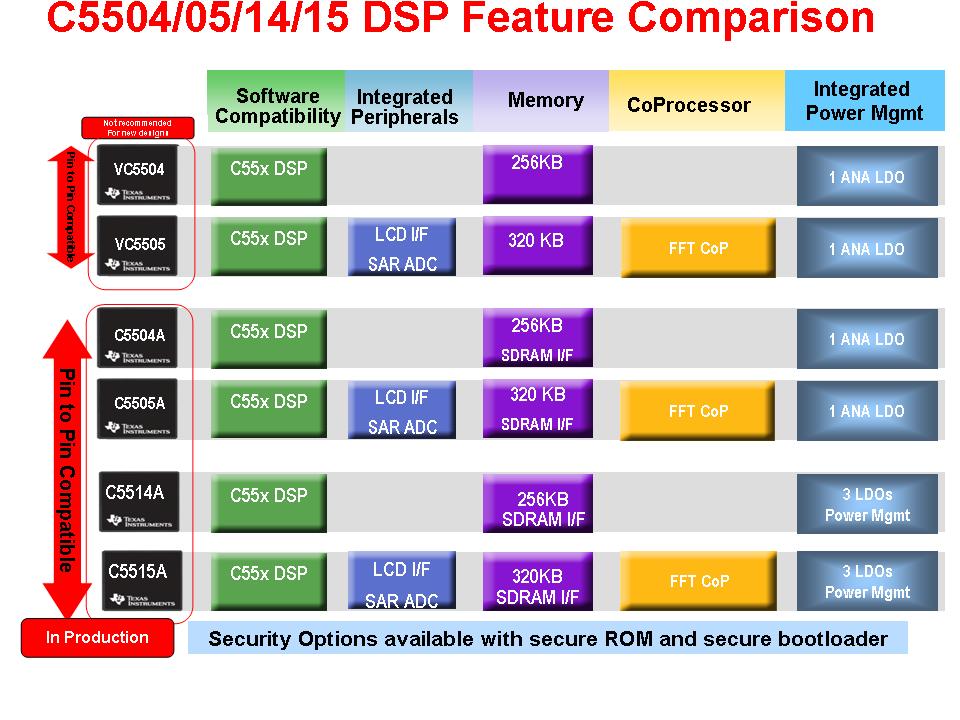Select the Memory column header
960x720 pixels.
pyautogui.click(x=541, y=101)
